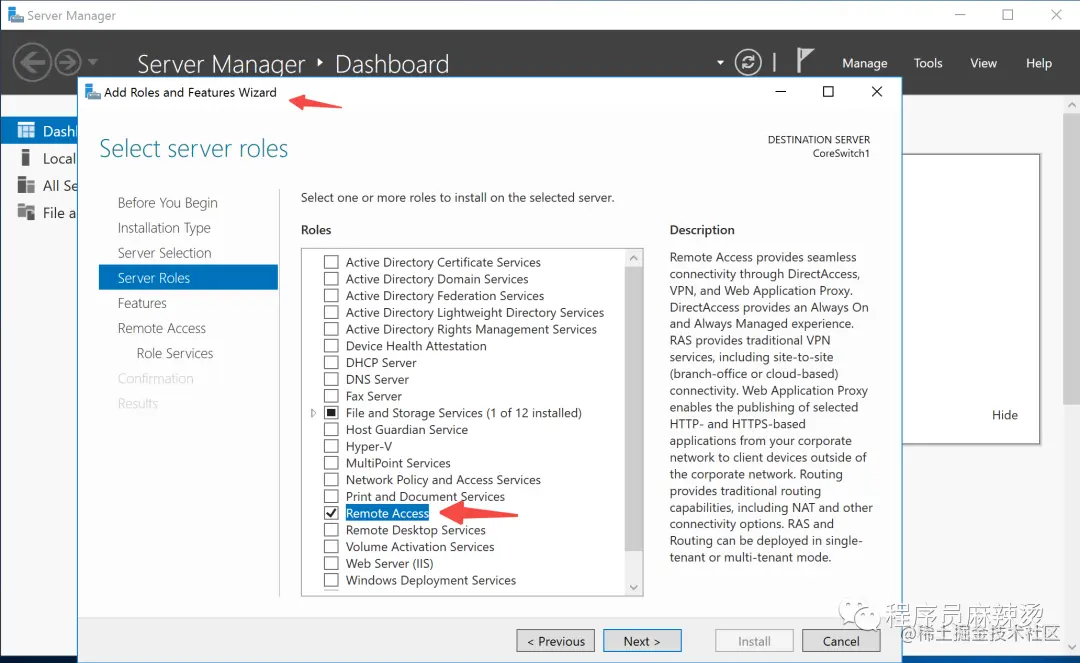Go to the Installation Type step
The width and height of the screenshot is (1080, 663).
[164, 228]
